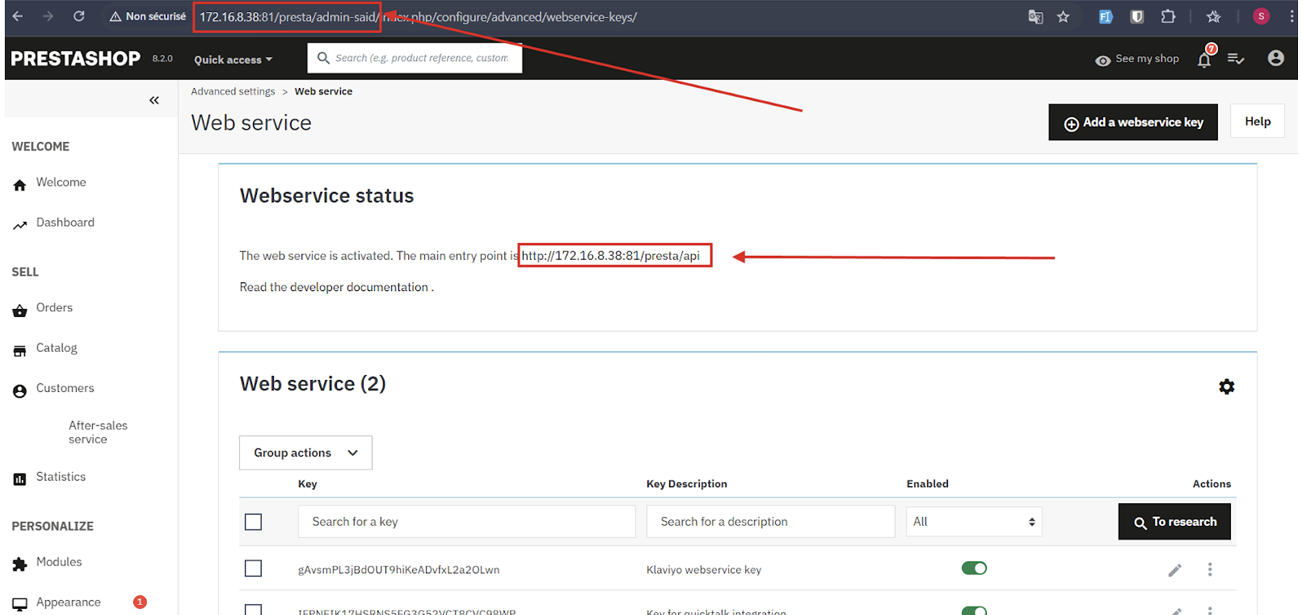This screenshot has width=1303, height=615.
Task: Open the Catalog menu
Action: click(x=45, y=348)
